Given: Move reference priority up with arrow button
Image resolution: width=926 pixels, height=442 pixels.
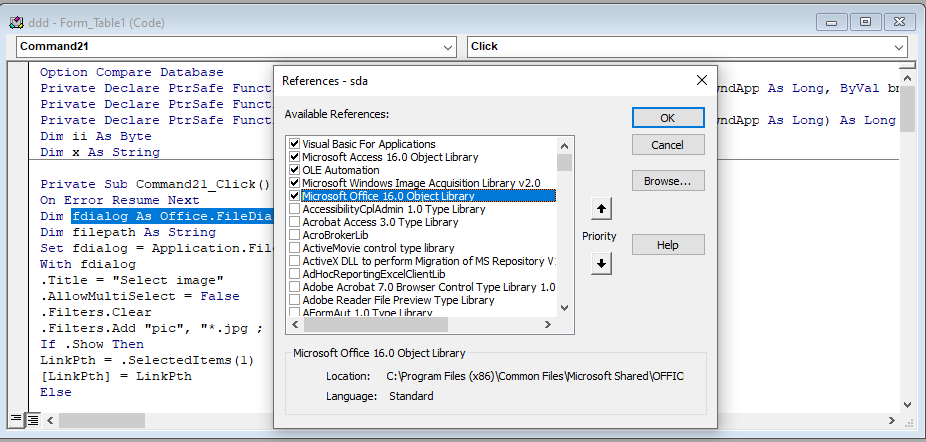Looking at the screenshot, I should click(x=601, y=209).
